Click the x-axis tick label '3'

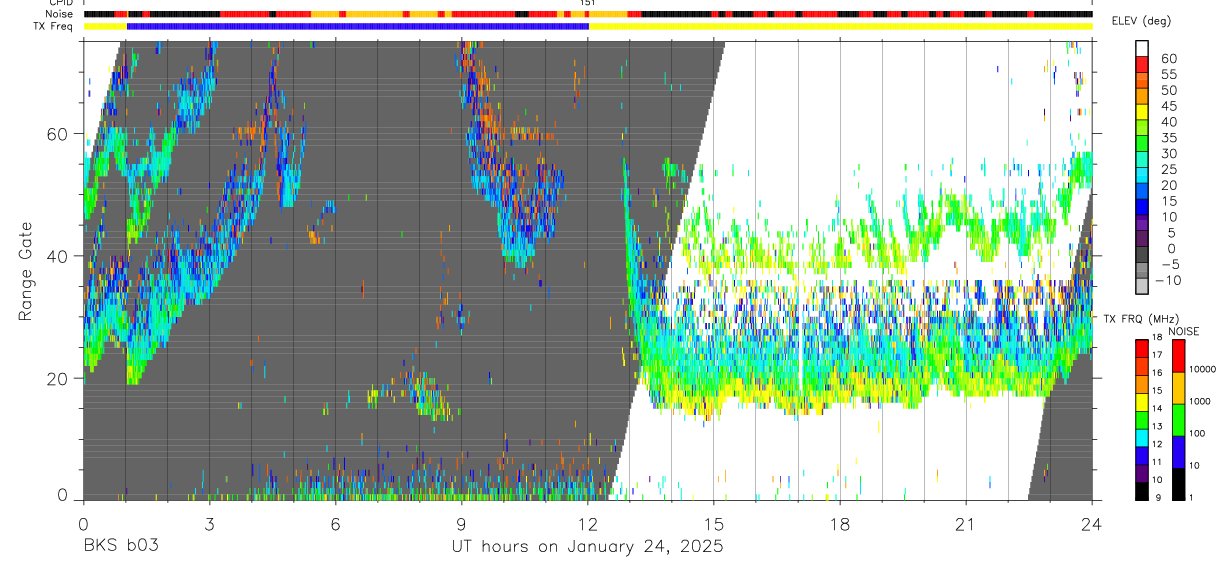pos(209,523)
